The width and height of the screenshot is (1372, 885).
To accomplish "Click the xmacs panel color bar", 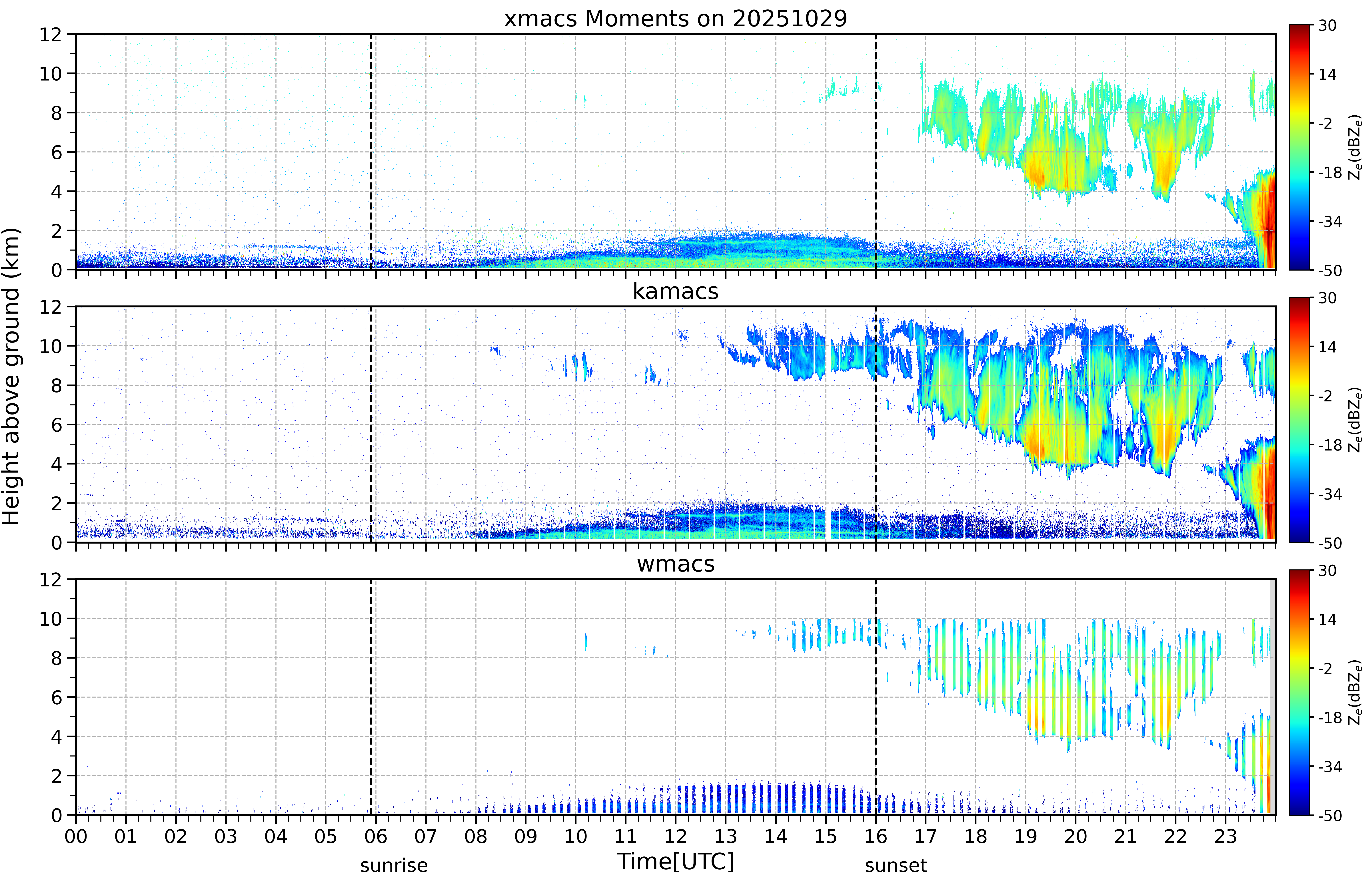I will pyautogui.click(x=1300, y=147).
